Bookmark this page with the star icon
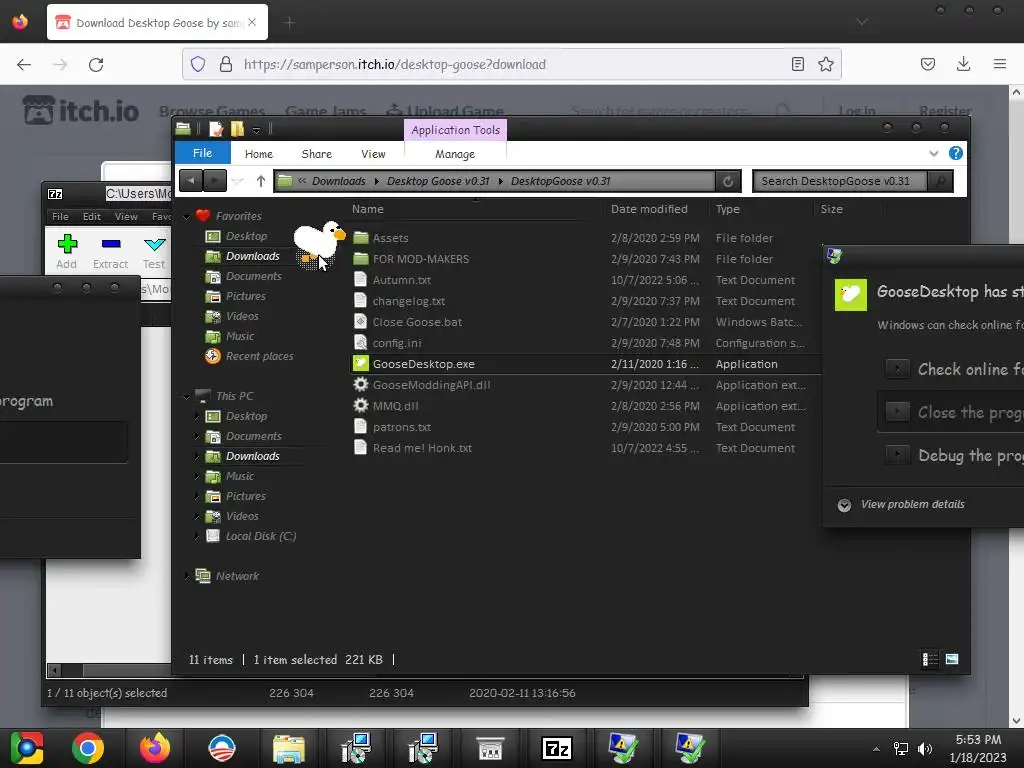Image resolution: width=1024 pixels, height=768 pixels. pos(825,64)
